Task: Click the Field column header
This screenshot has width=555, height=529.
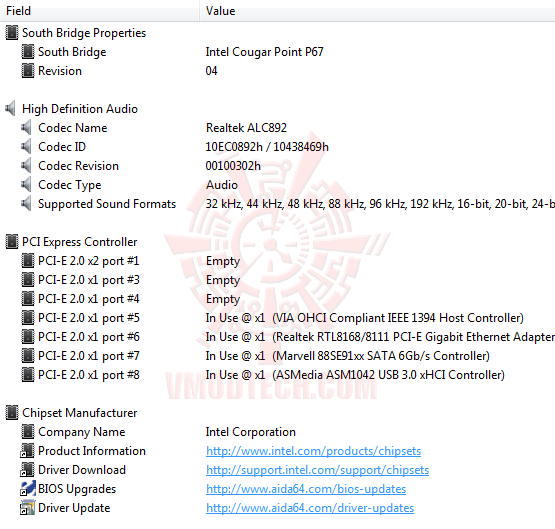Action: (x=99, y=11)
